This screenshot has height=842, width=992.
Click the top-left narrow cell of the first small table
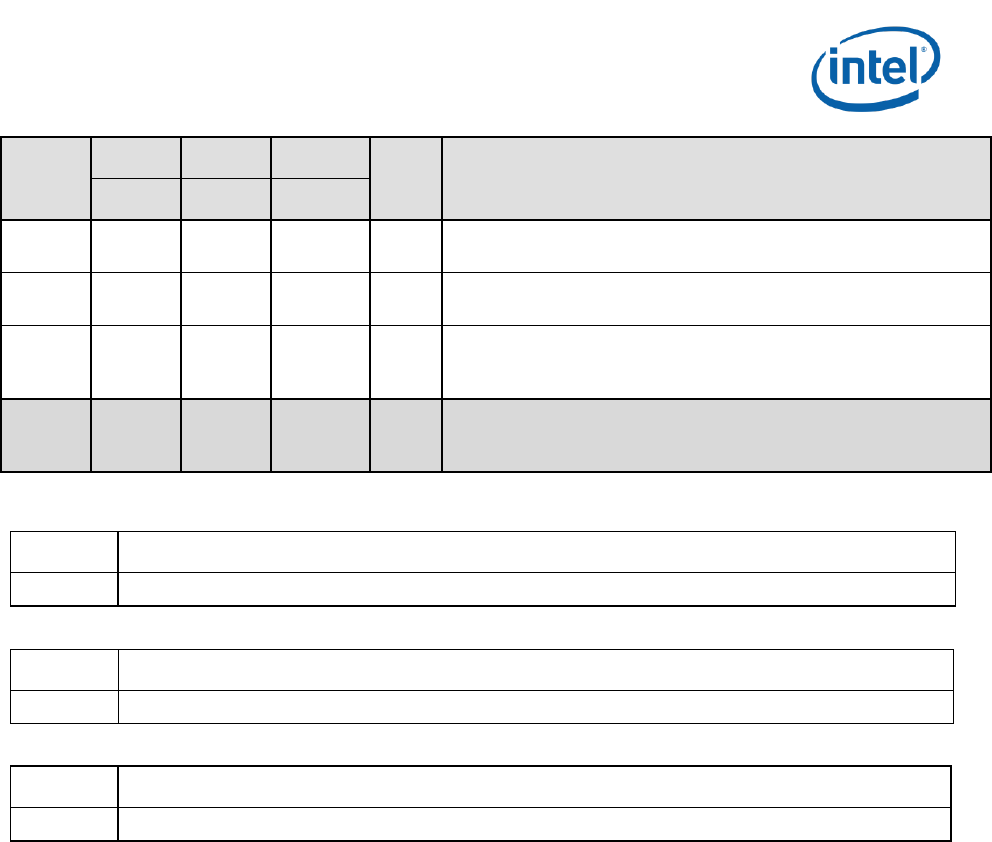pos(64,552)
